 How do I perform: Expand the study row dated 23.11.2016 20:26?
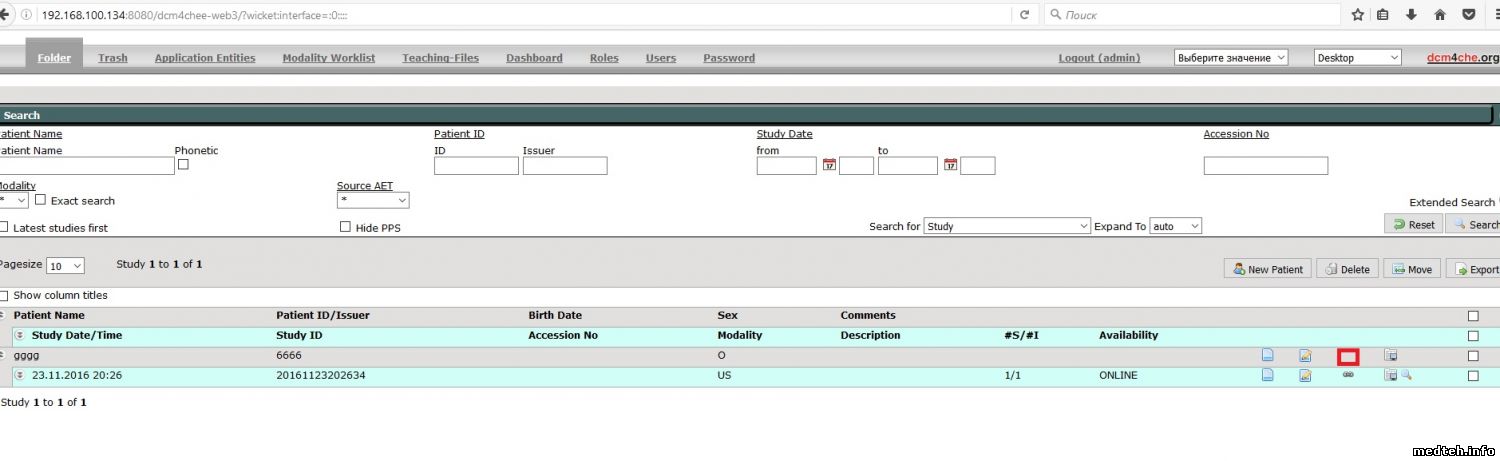tap(19, 375)
